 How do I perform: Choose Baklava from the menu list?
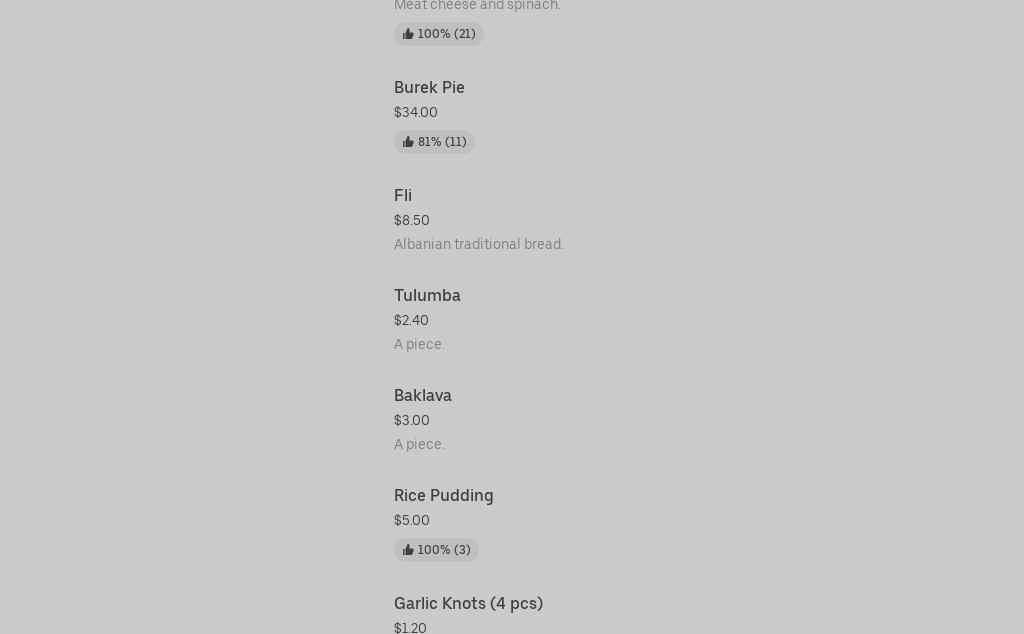tap(423, 396)
